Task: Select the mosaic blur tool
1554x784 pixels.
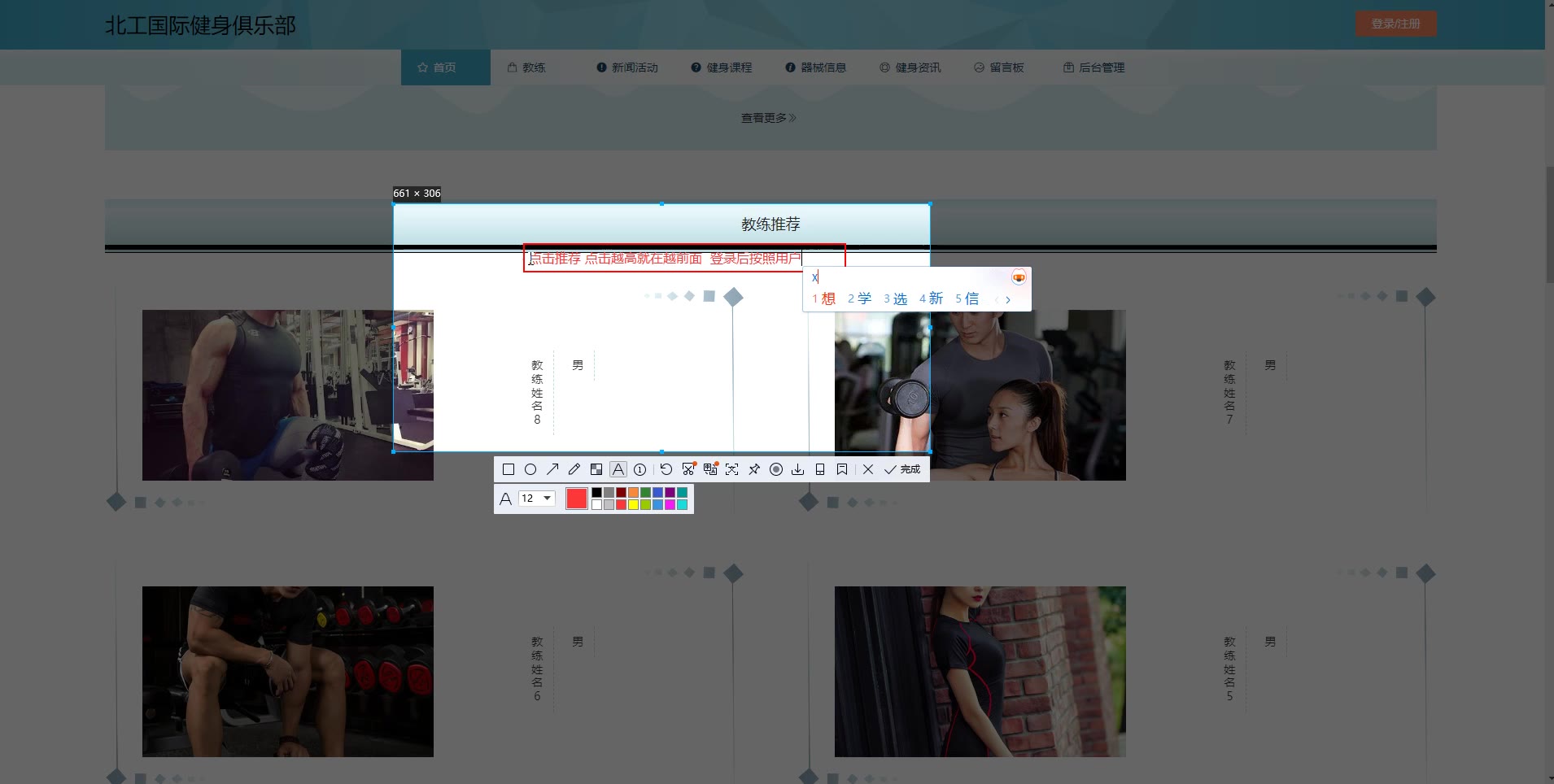Action: click(596, 469)
